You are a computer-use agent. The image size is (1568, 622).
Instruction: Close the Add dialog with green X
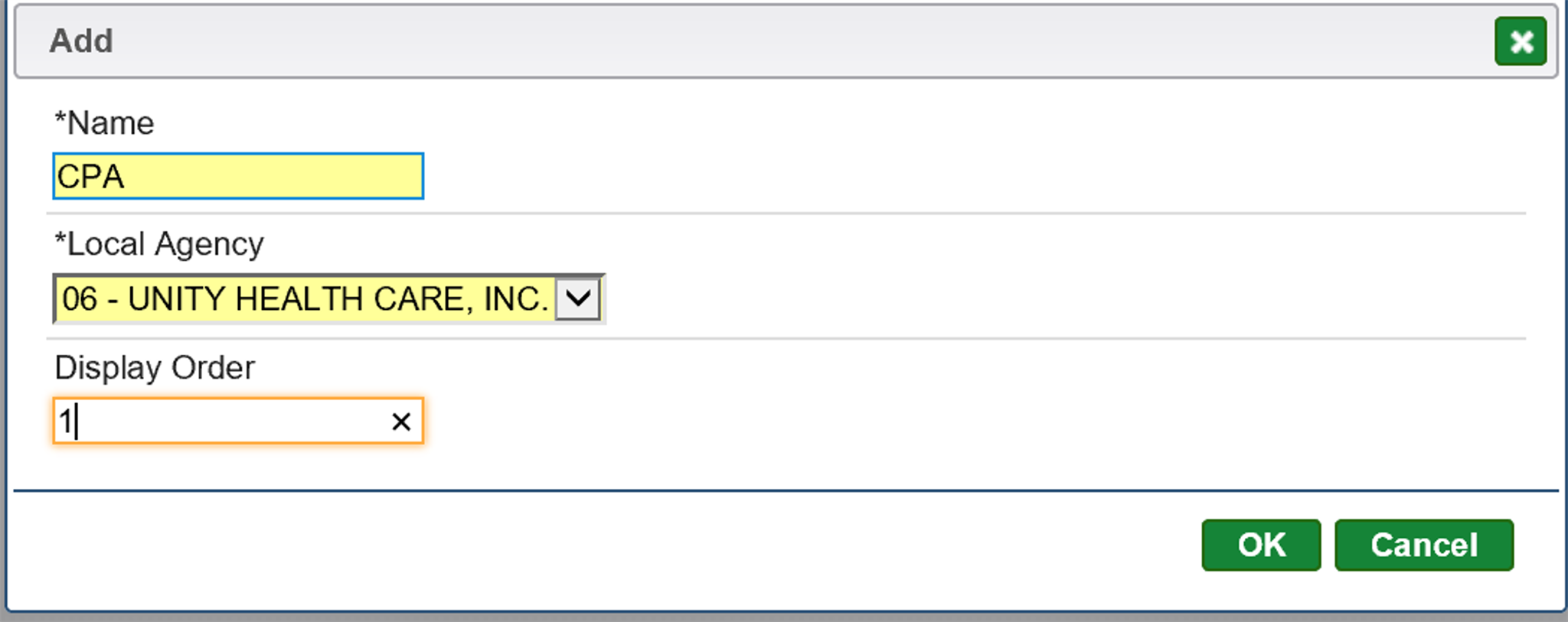(x=1520, y=41)
